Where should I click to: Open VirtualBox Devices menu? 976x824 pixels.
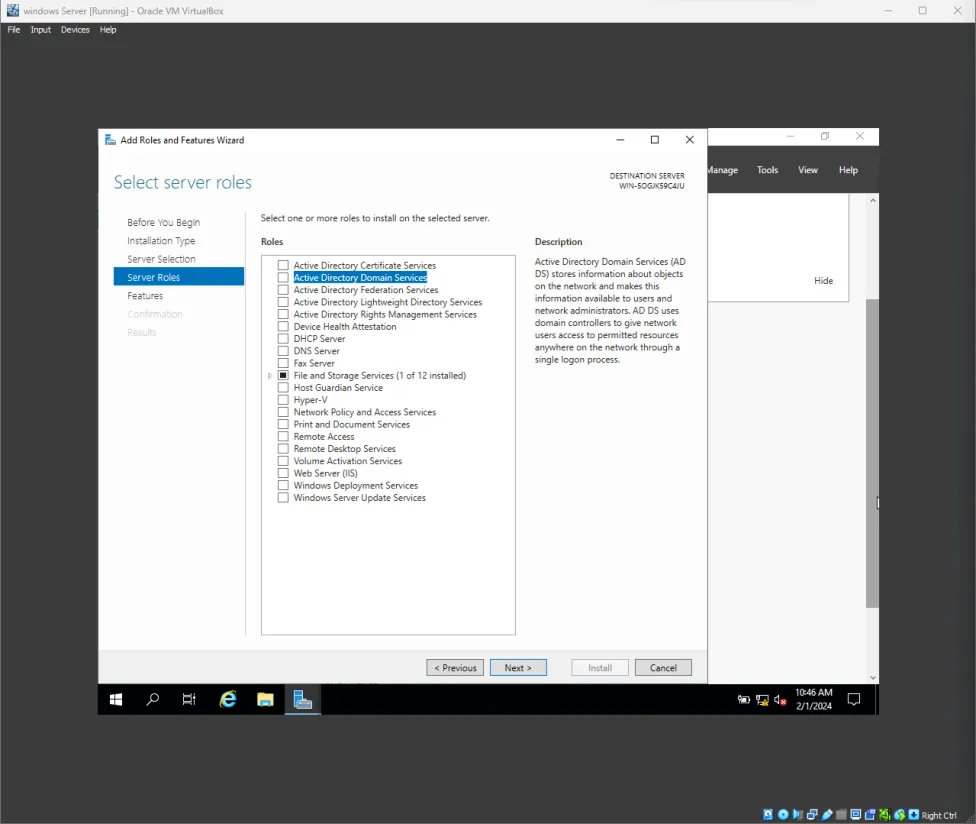click(75, 30)
